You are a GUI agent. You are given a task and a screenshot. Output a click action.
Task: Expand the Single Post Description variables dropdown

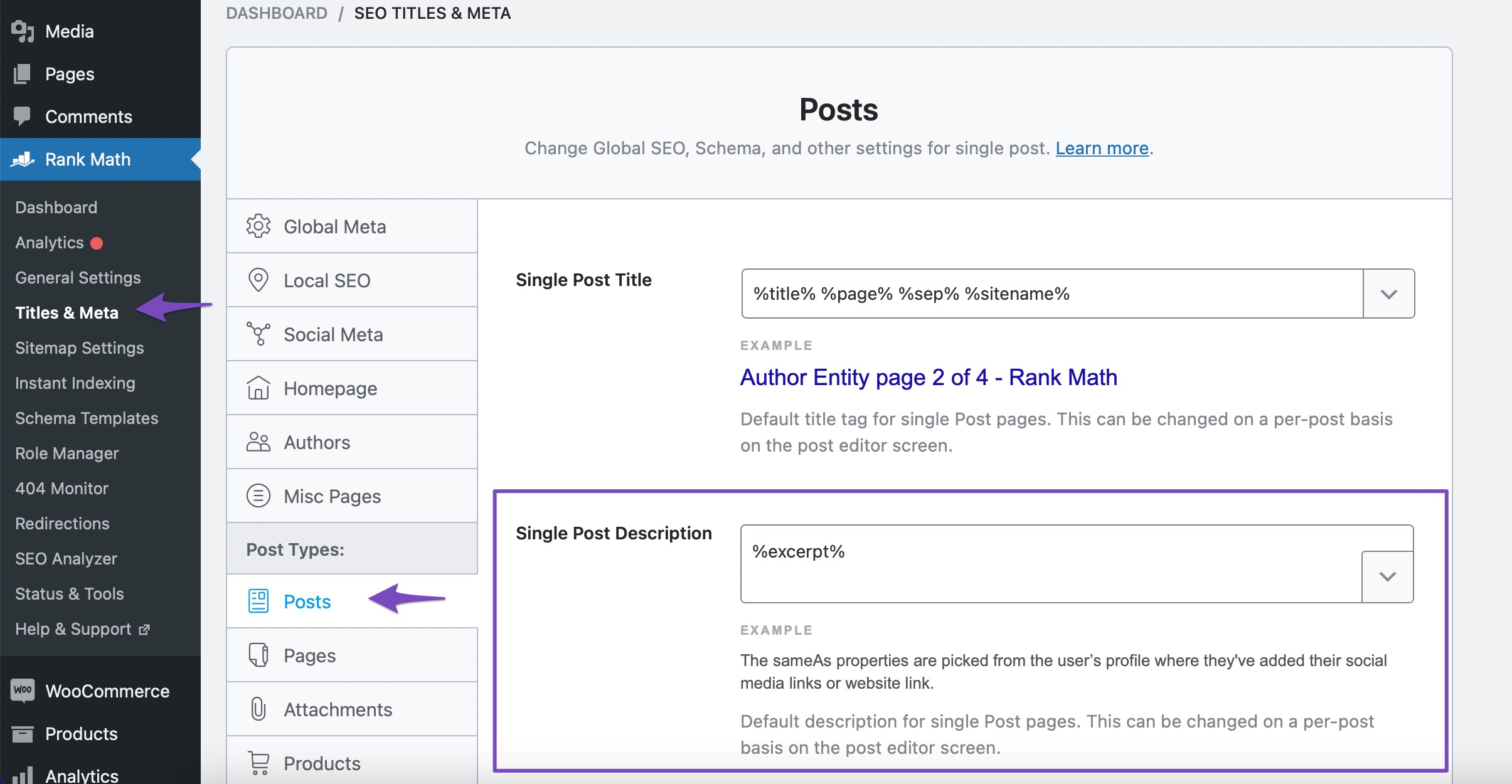click(x=1387, y=576)
